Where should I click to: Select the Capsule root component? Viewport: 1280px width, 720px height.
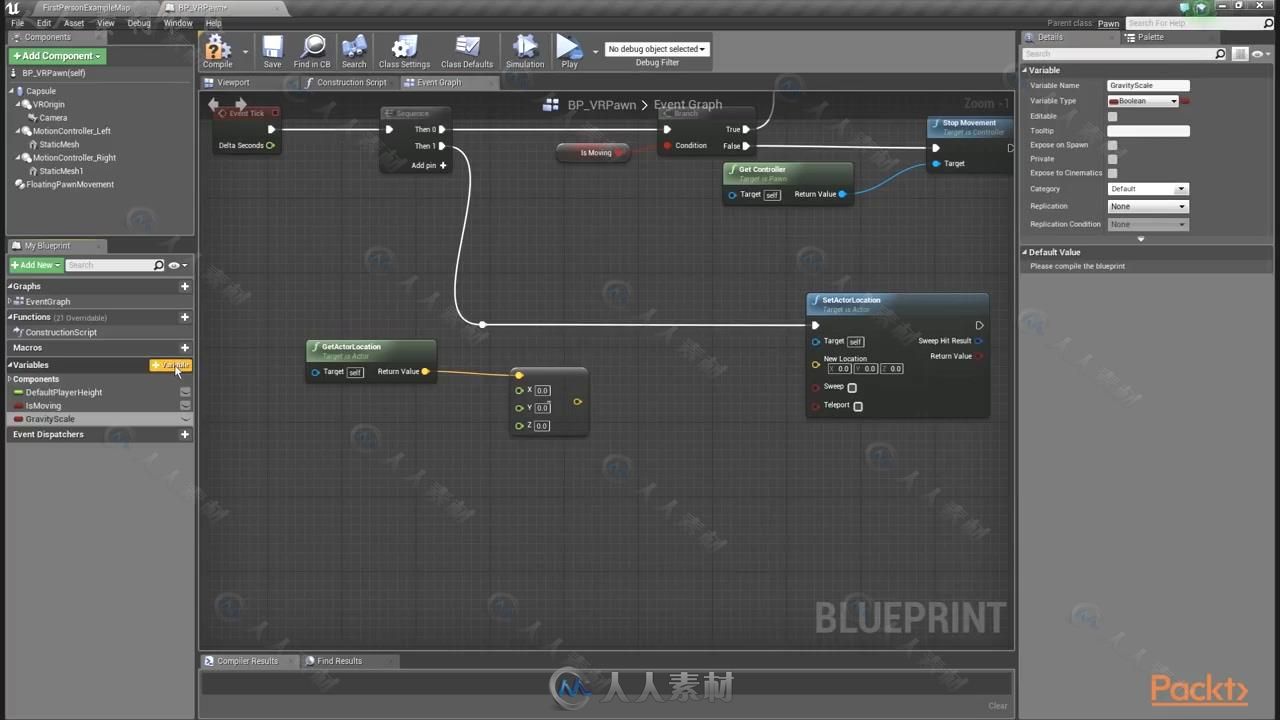point(41,91)
